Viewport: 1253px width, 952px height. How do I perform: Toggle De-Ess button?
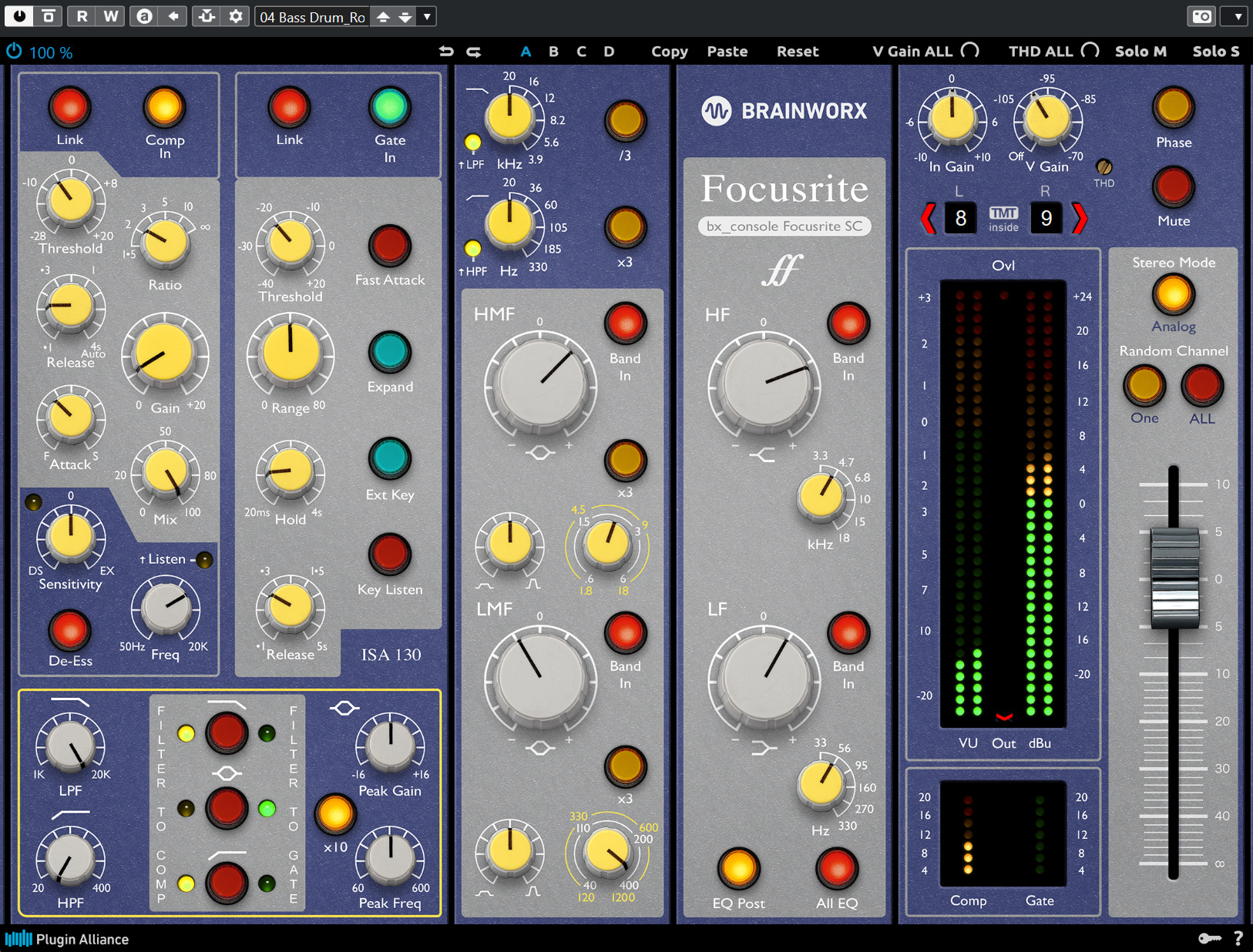click(x=69, y=631)
